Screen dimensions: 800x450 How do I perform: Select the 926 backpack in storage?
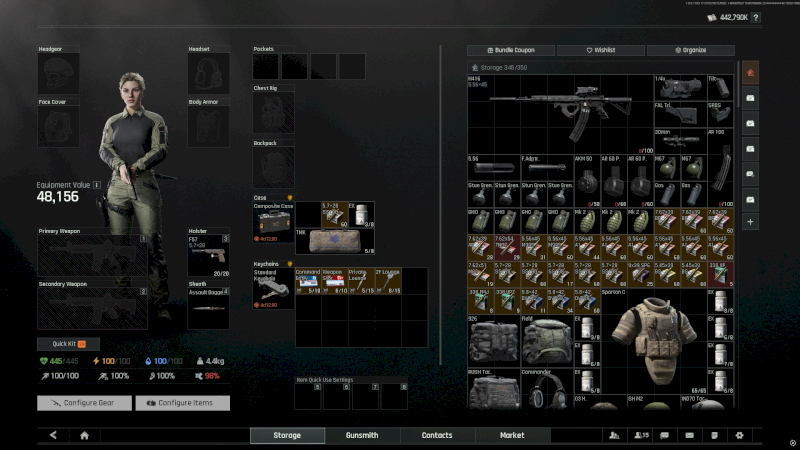coord(493,341)
